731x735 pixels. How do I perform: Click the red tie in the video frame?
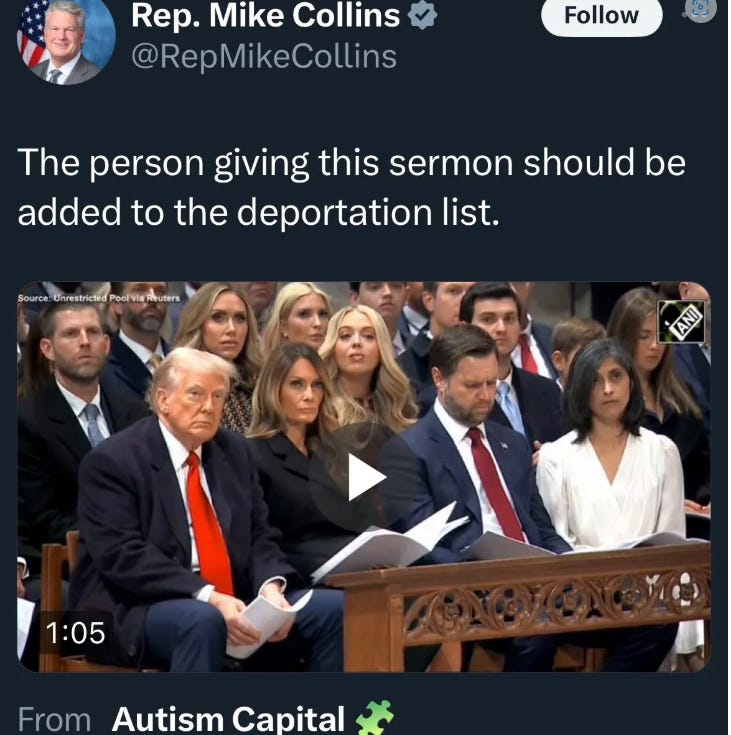click(209, 523)
